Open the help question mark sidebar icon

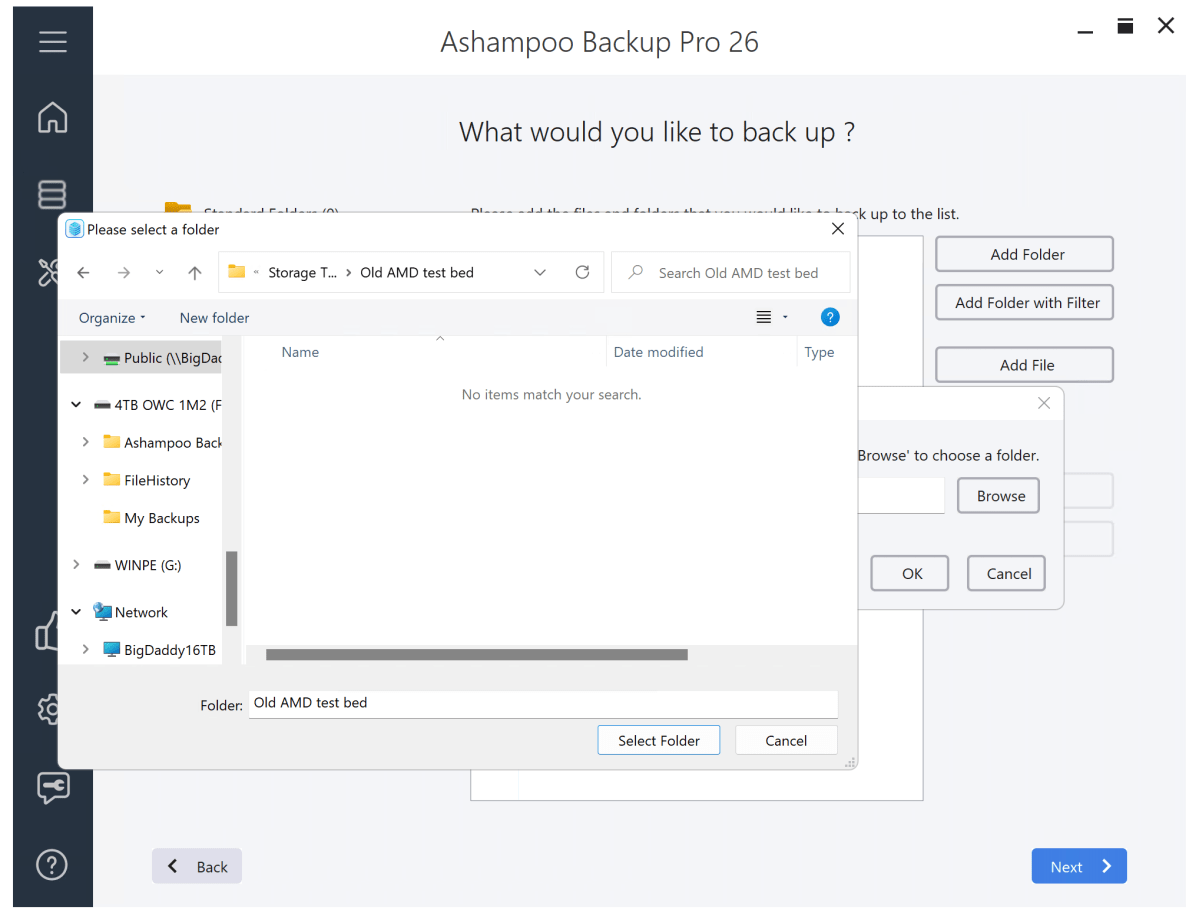[x=52, y=864]
